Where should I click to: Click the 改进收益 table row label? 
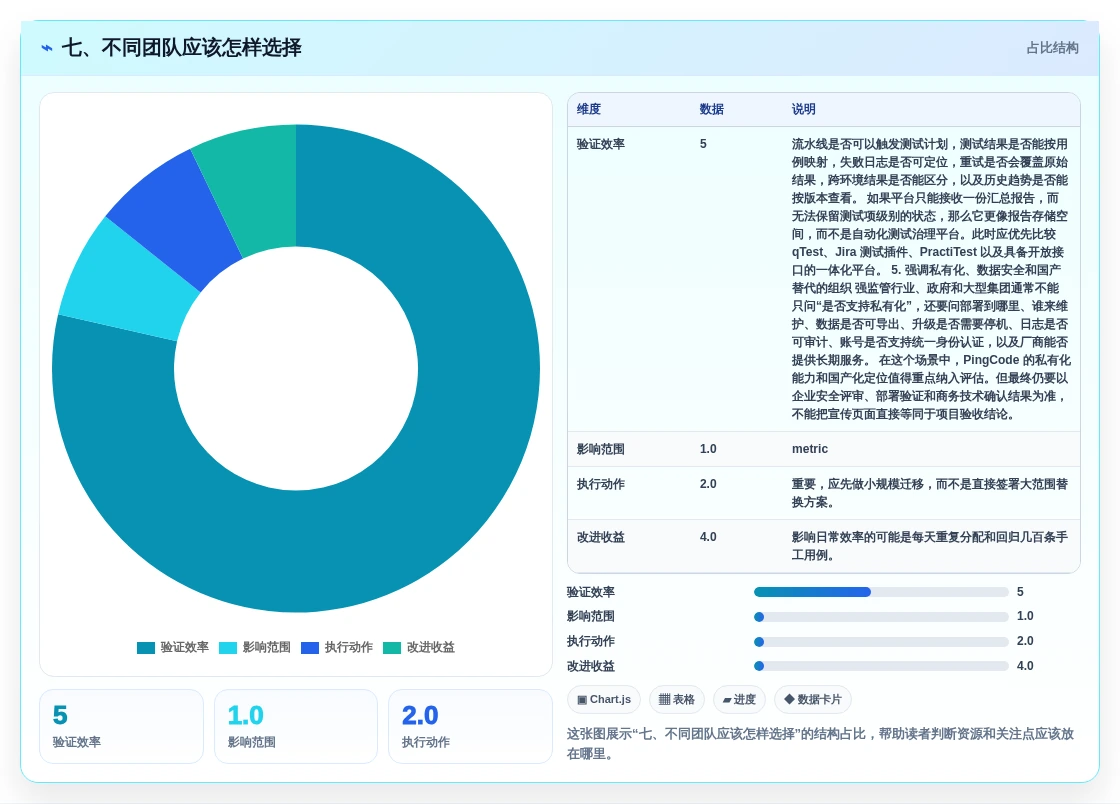coord(601,537)
